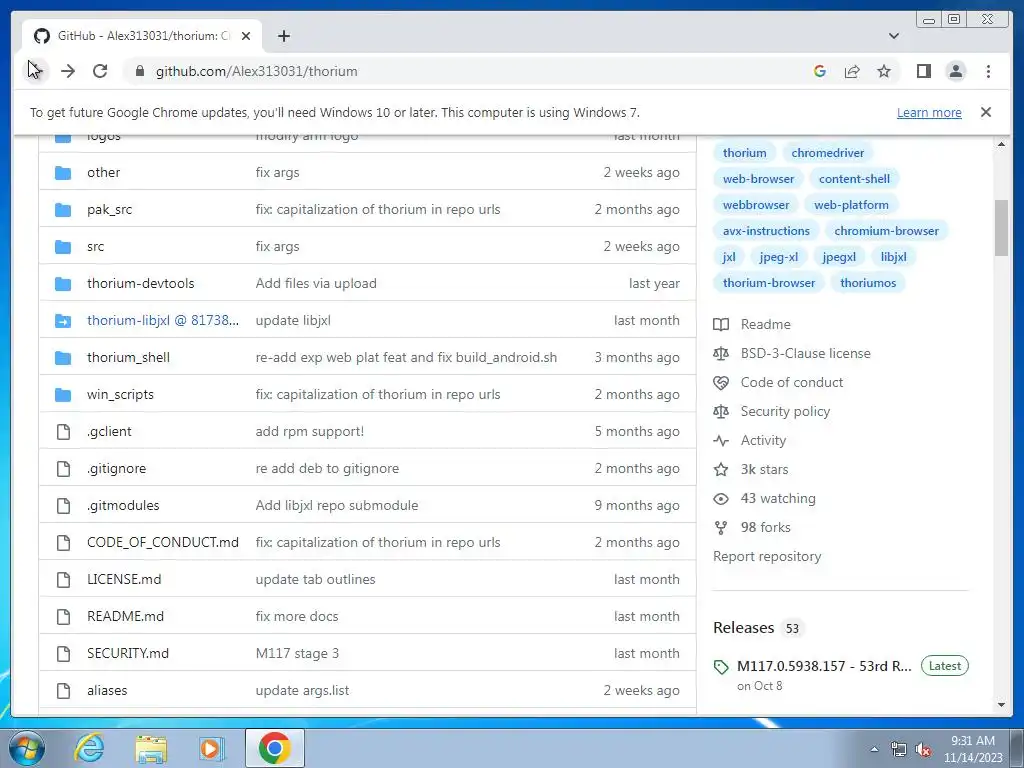Viewport: 1024px width, 768px height.
Task: Click the padlock site info icon
Action: 140,71
